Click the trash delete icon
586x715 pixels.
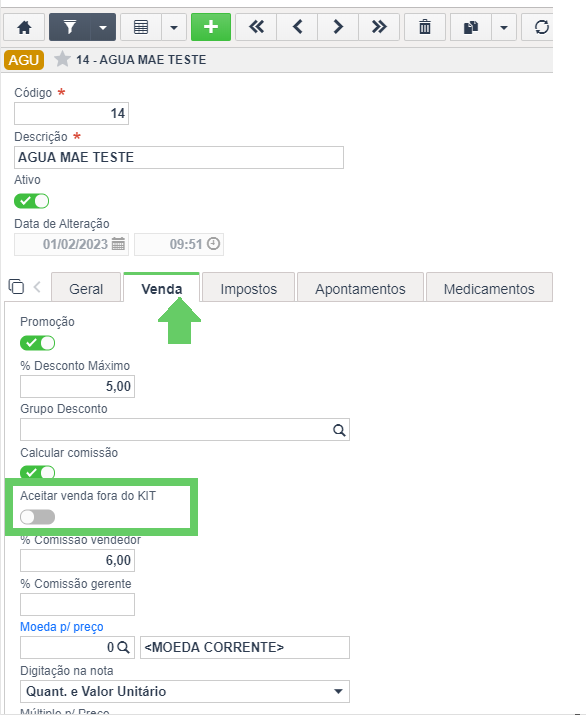tap(425, 27)
